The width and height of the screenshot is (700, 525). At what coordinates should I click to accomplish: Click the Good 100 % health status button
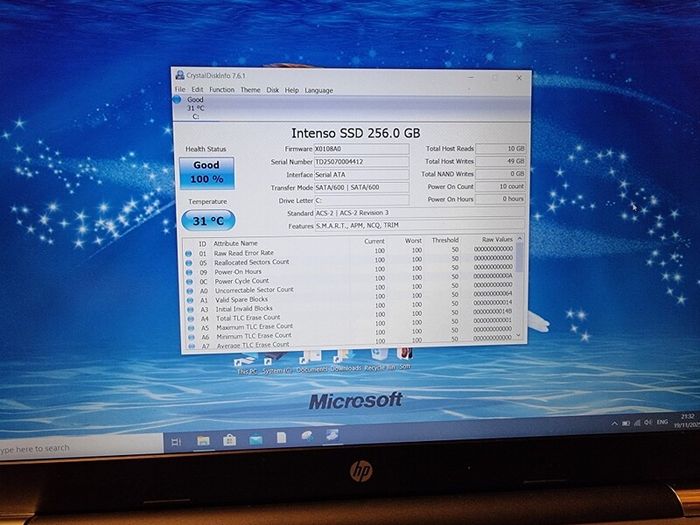point(207,172)
